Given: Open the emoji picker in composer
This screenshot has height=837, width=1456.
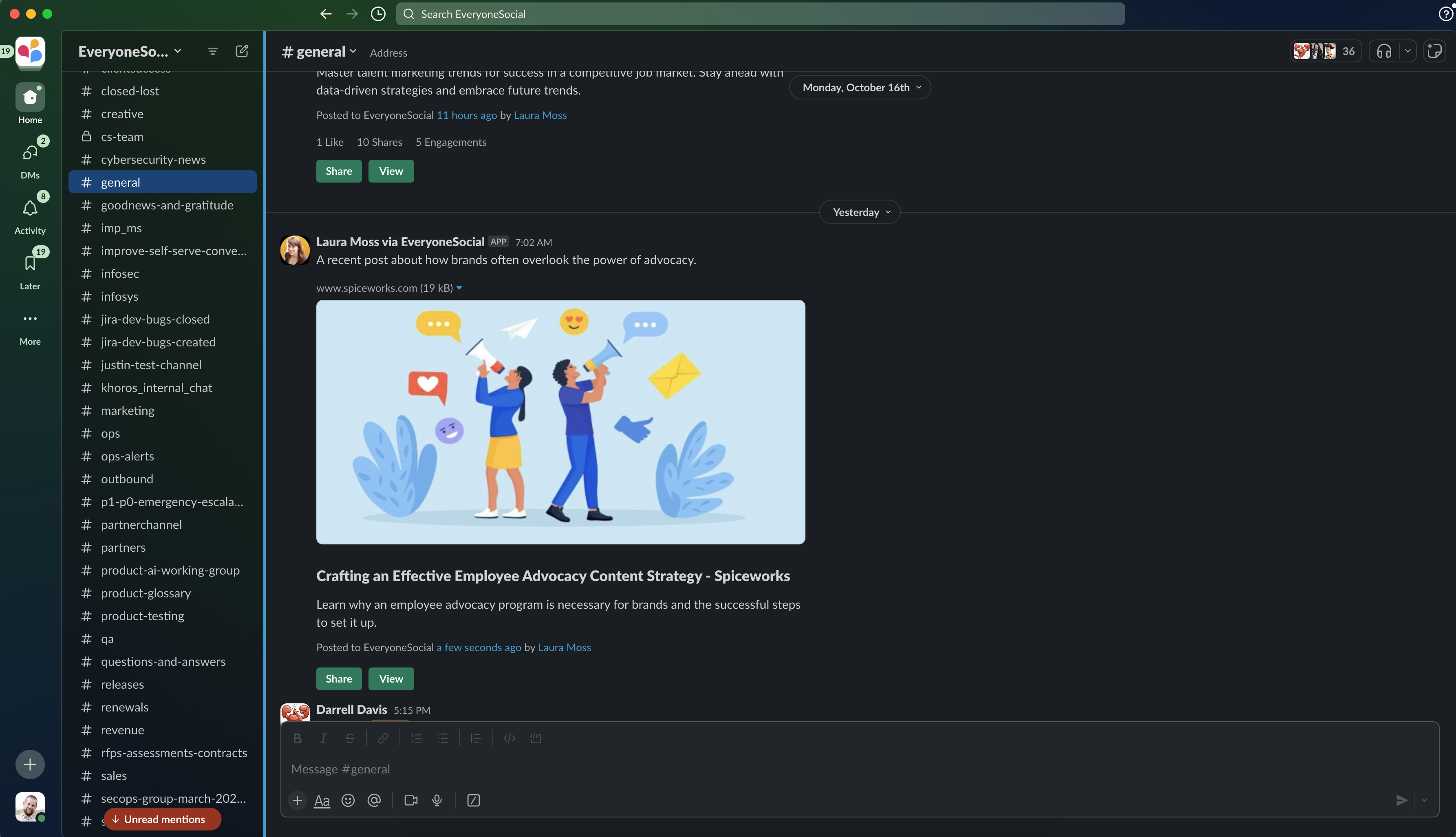Looking at the screenshot, I should [348, 800].
